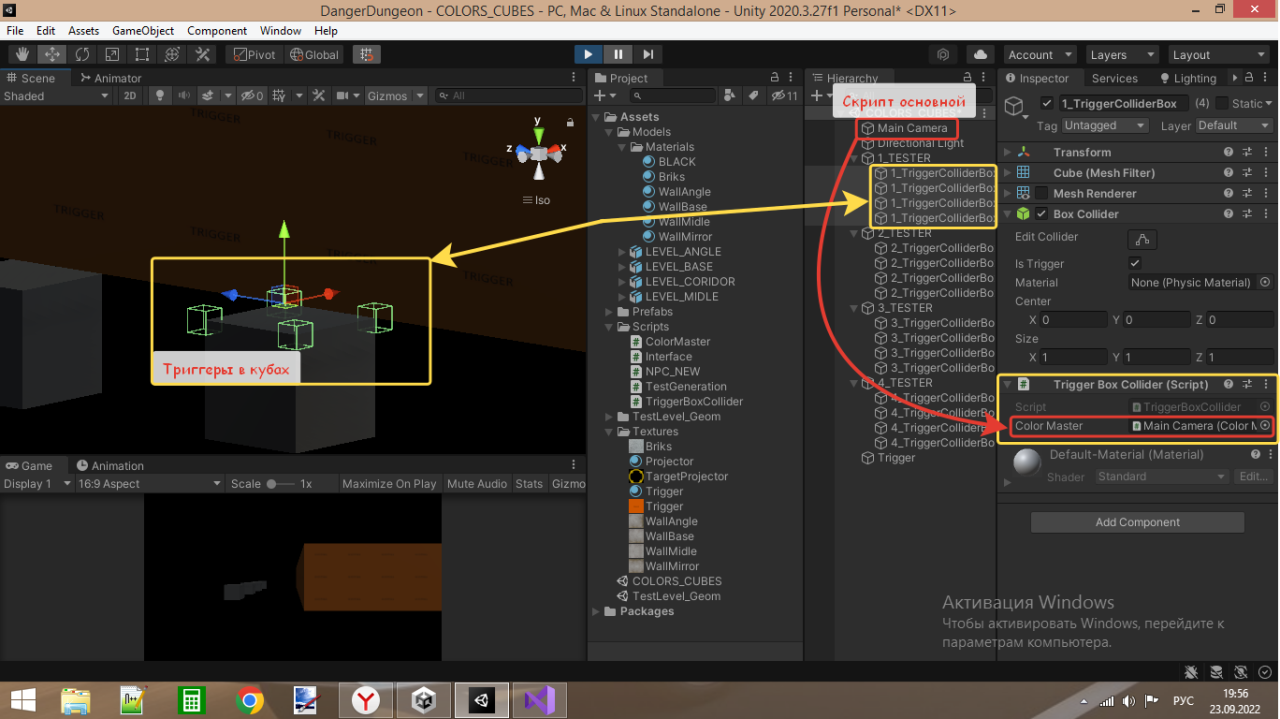Select the Trigger object in Hierarchy
Image resolution: width=1280 pixels, height=719 pixels.
888,458
